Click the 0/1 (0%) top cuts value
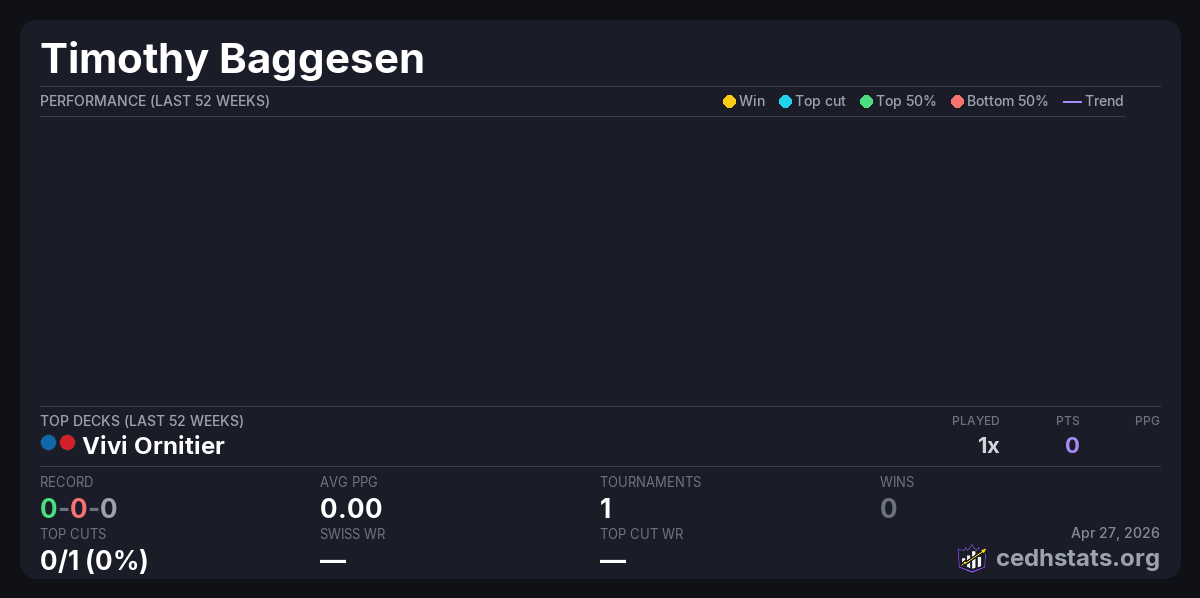Screen dimensions: 1200x598 coord(94,561)
